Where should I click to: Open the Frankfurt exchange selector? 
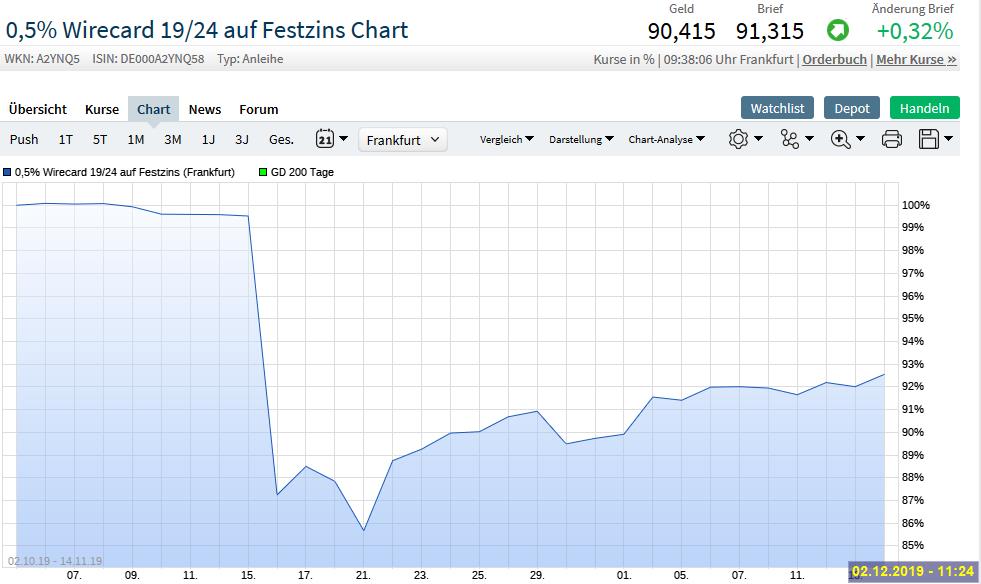coord(402,139)
